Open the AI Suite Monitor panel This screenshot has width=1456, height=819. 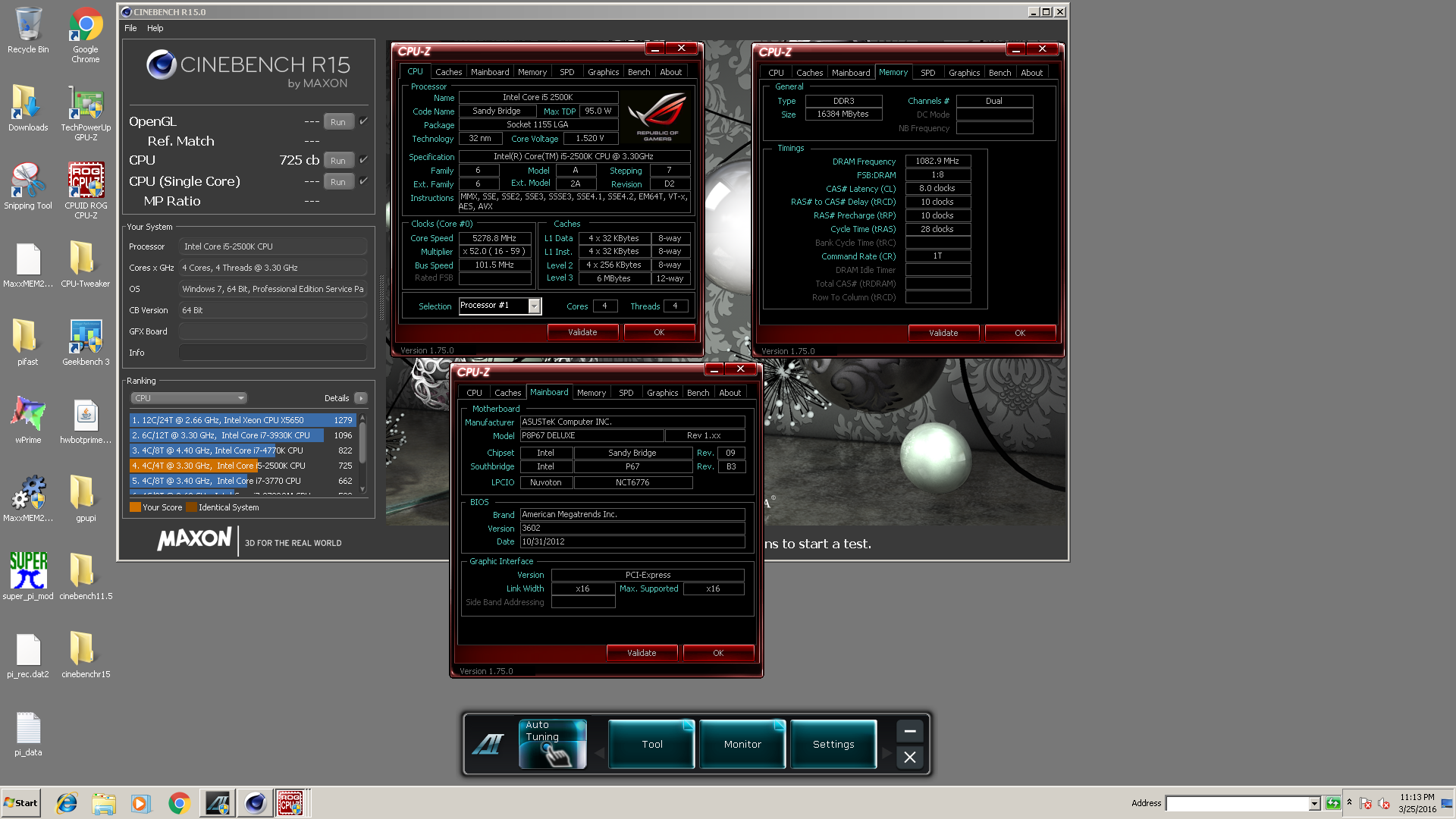tap(742, 744)
